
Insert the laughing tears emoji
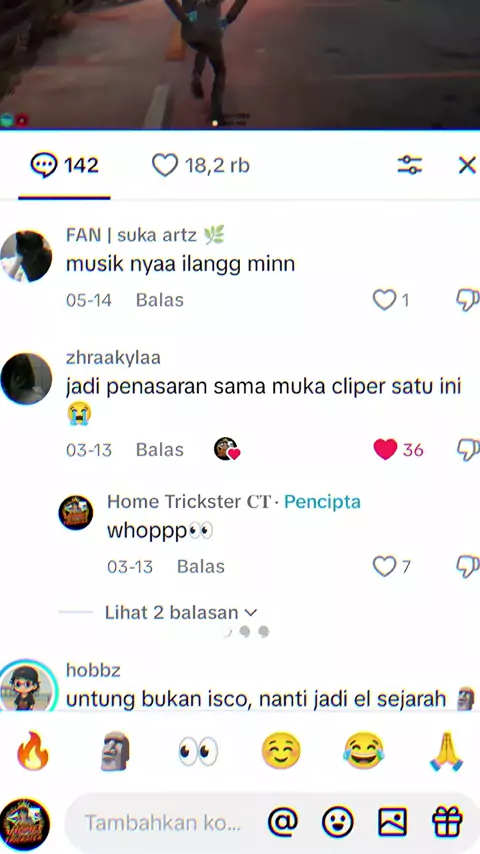(x=363, y=752)
